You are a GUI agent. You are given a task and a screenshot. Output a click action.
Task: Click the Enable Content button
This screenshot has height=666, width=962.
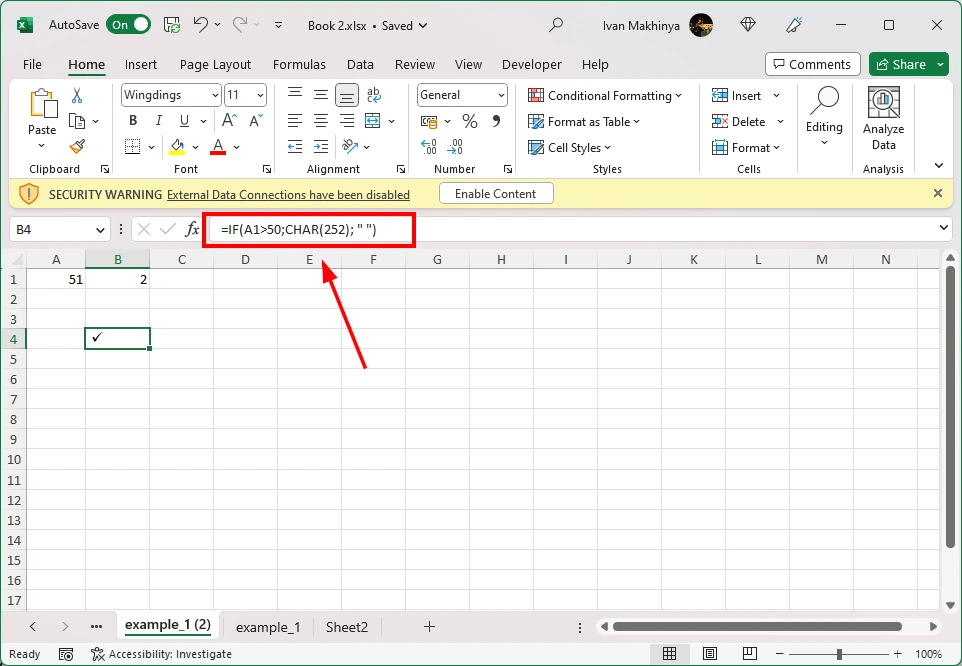point(496,194)
